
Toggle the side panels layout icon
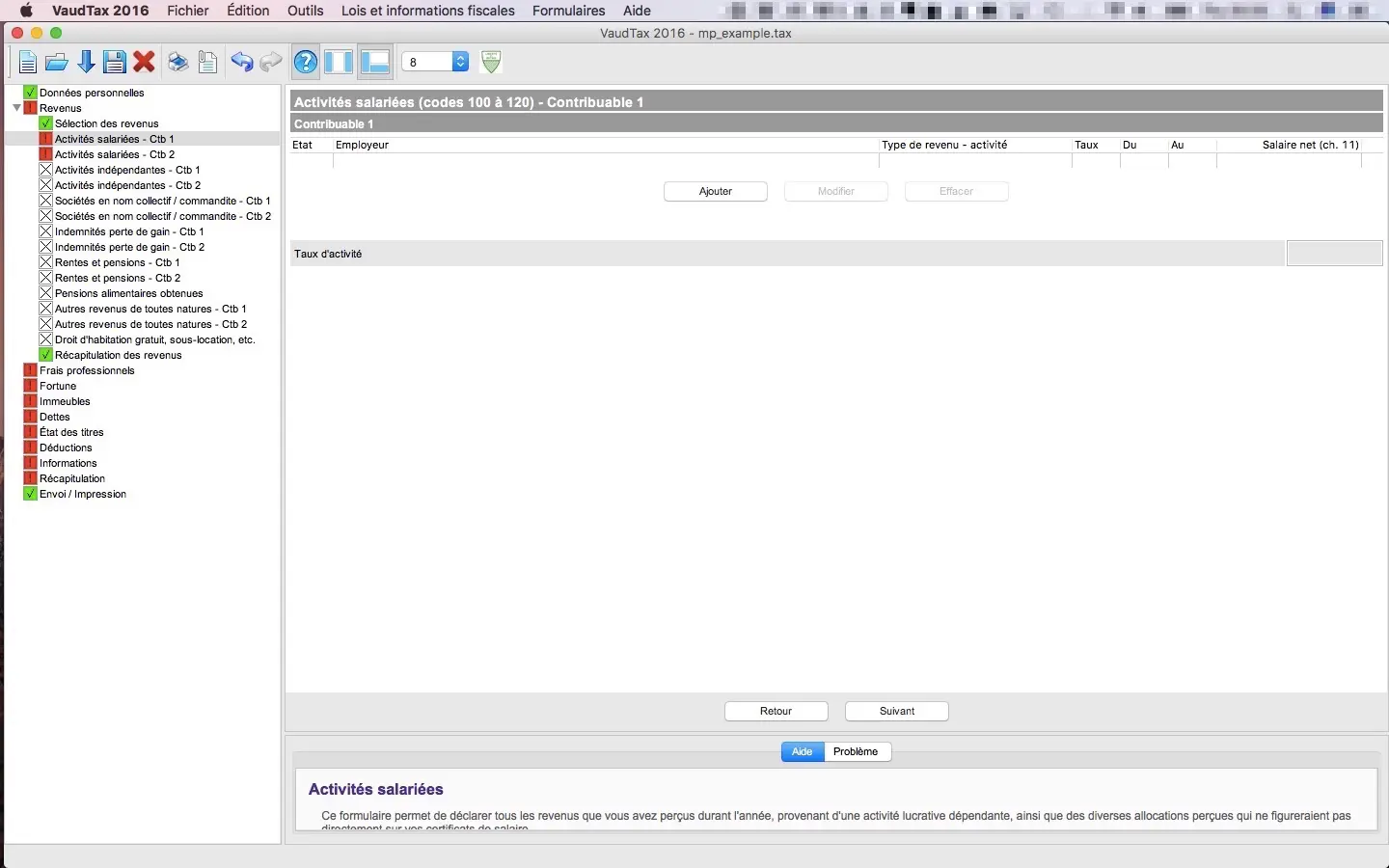click(x=339, y=63)
